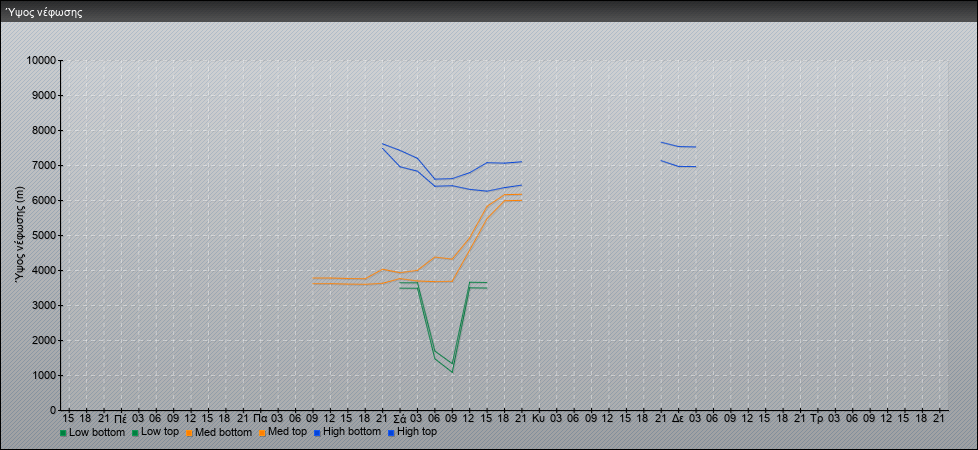This screenshot has width=978, height=450.
Task: Click the green swatch beside Low top
Action: coord(135,433)
